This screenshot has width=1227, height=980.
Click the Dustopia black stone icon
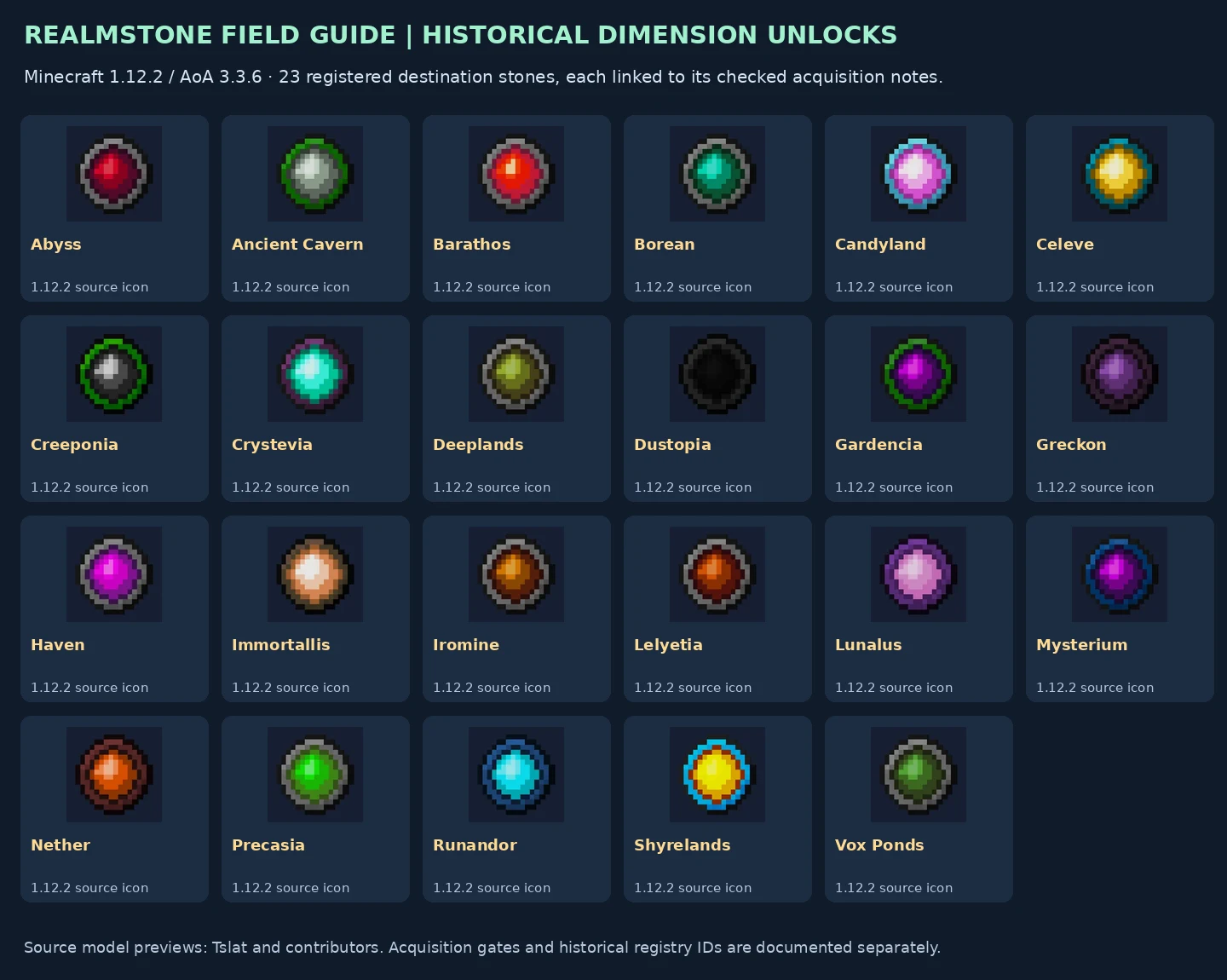coord(717,374)
